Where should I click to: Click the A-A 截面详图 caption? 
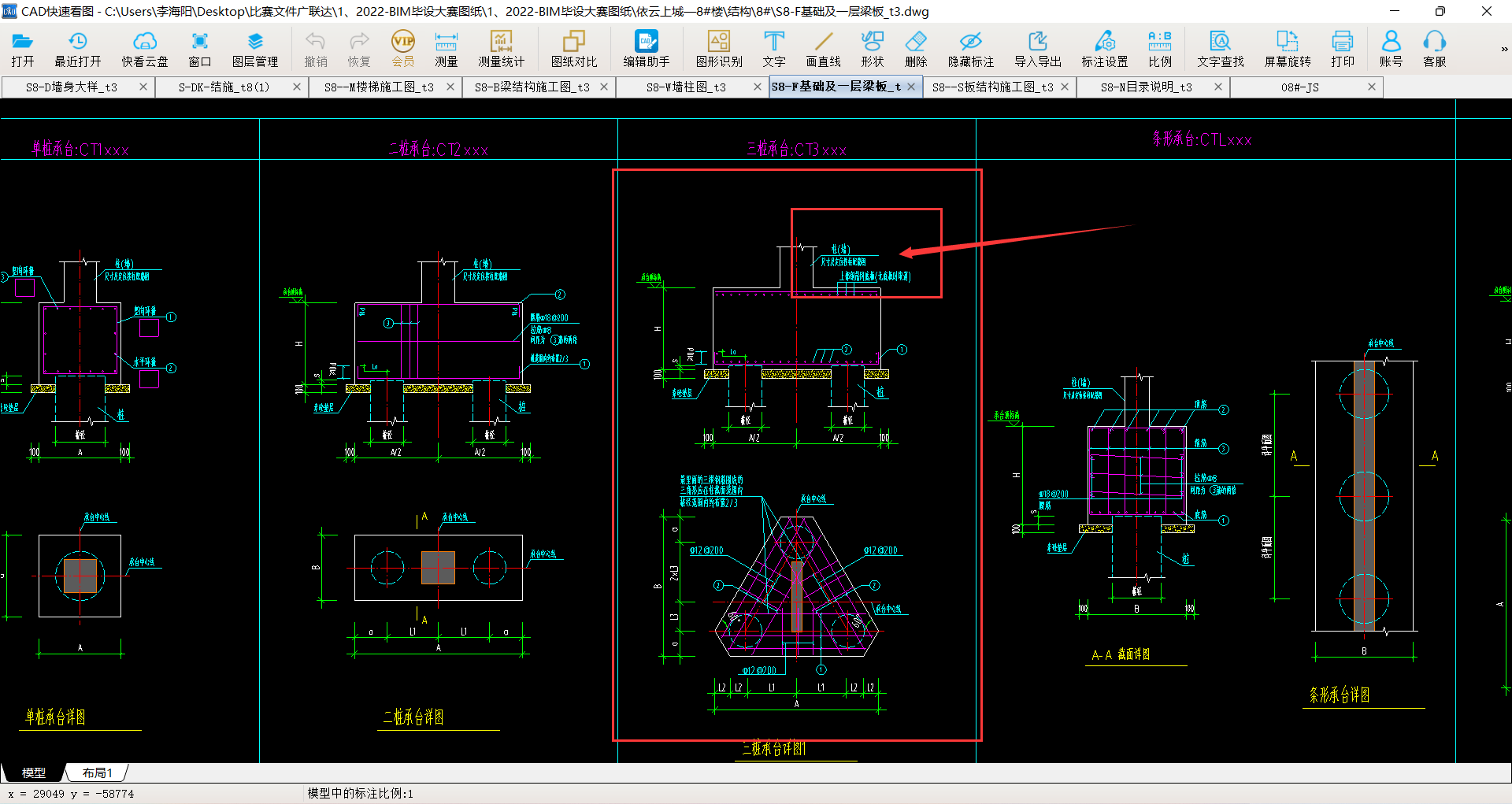[1121, 654]
